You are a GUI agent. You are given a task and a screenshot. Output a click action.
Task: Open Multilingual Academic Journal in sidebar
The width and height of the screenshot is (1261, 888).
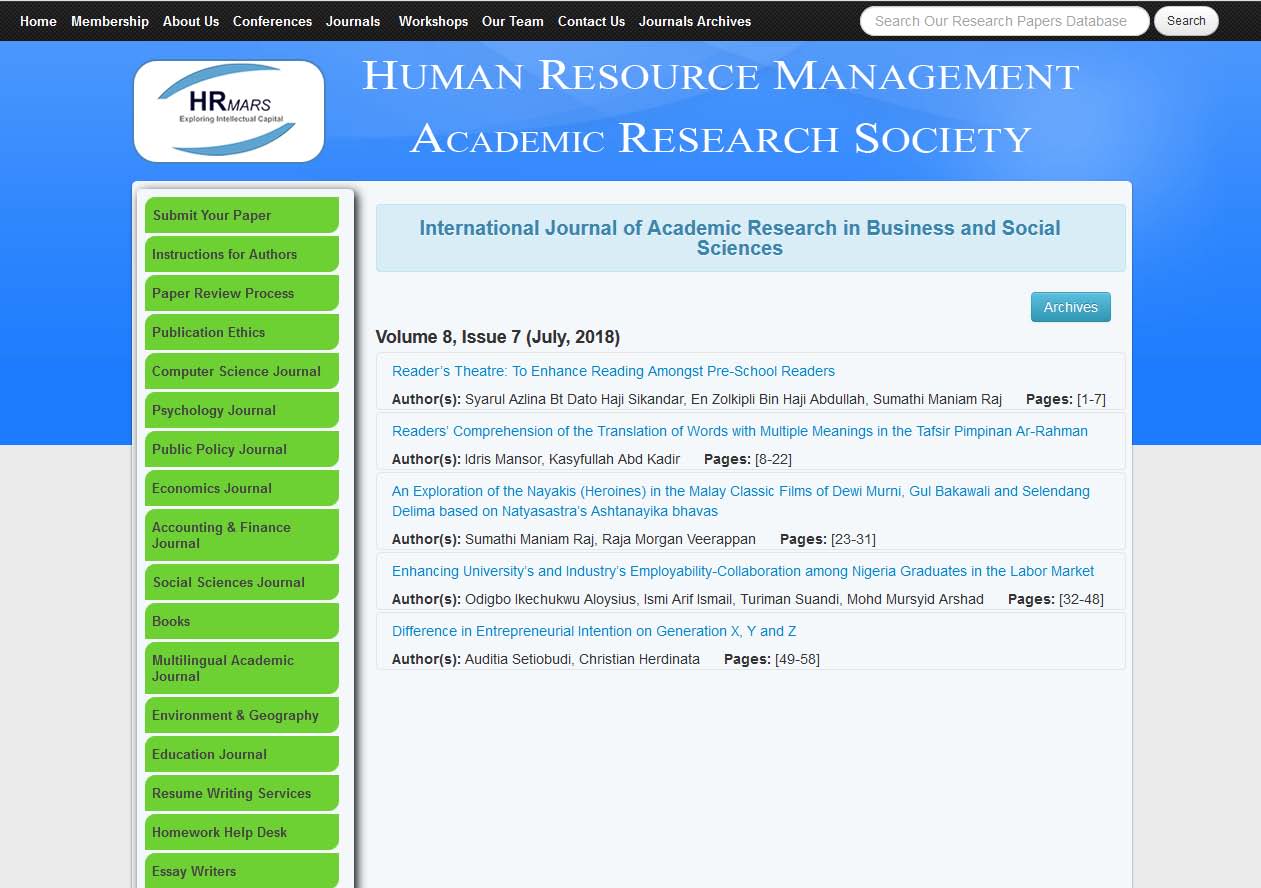[241, 668]
